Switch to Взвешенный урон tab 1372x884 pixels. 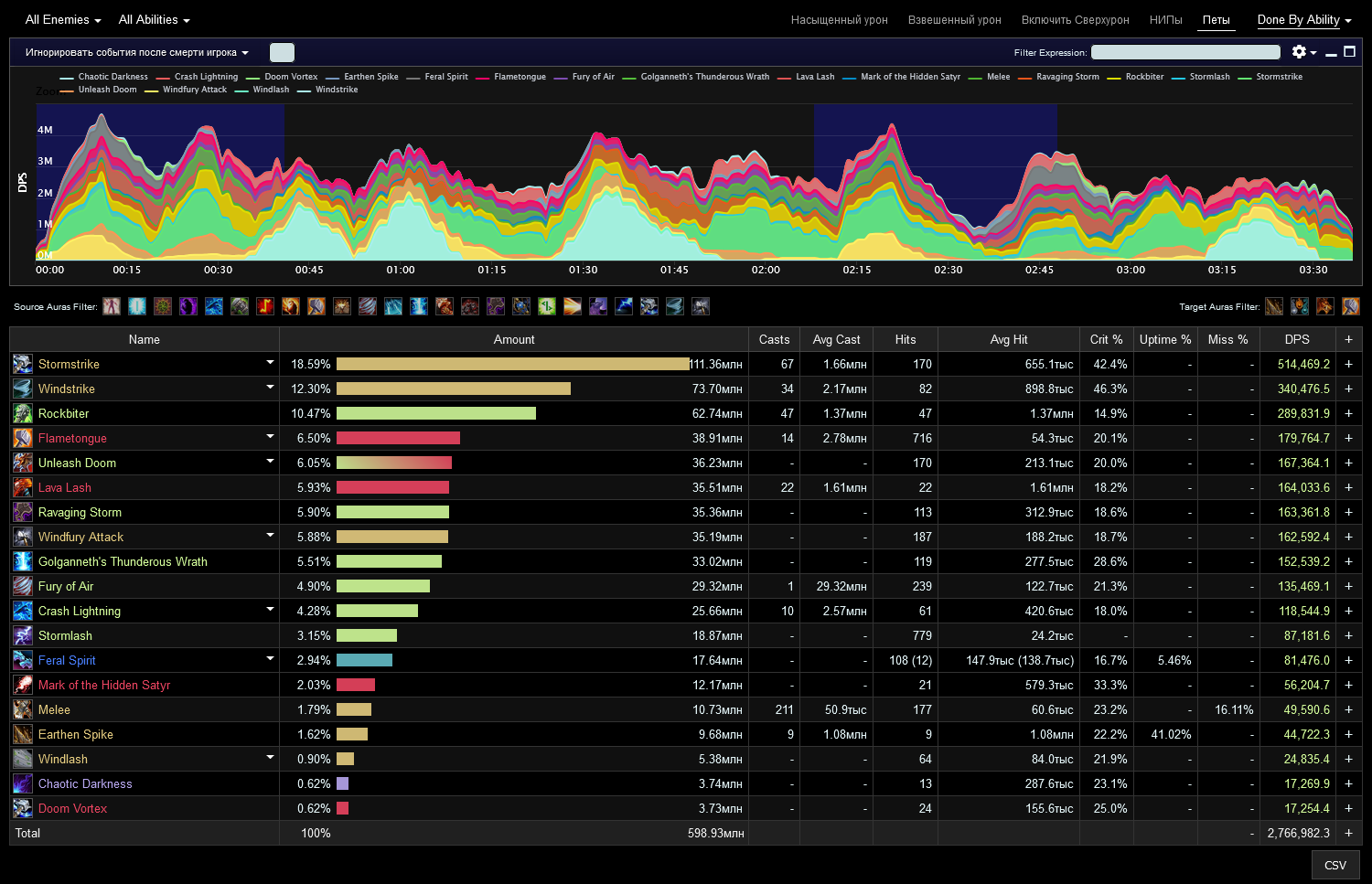954,20
